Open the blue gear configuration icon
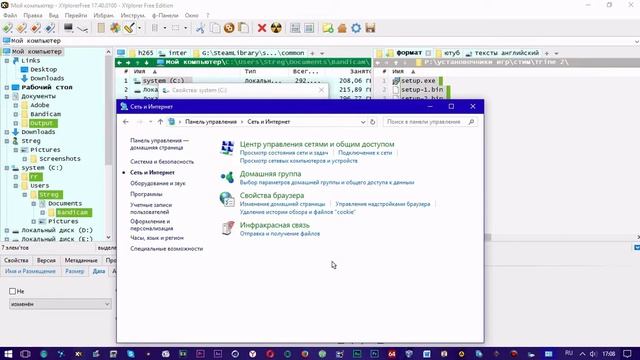This screenshot has width=640, height=360. [x=356, y=28]
